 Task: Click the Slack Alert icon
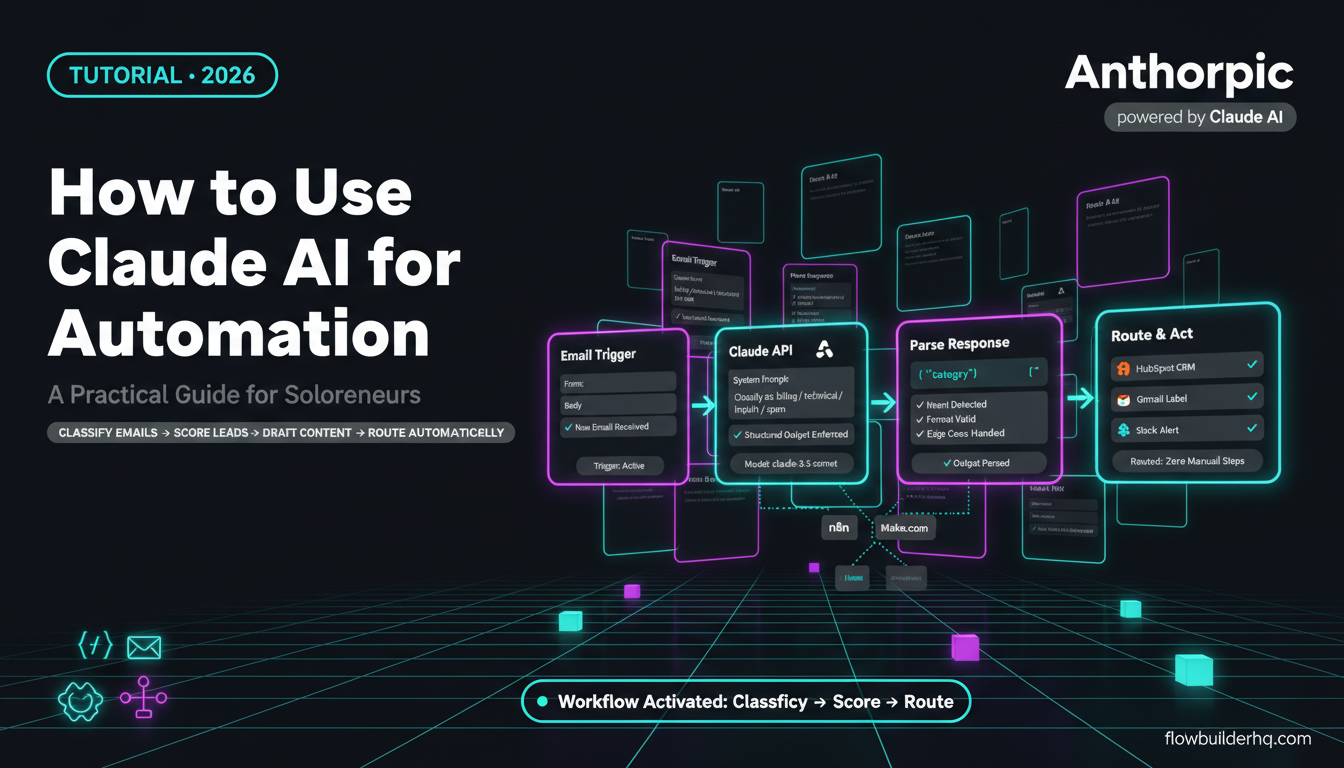click(x=1122, y=430)
